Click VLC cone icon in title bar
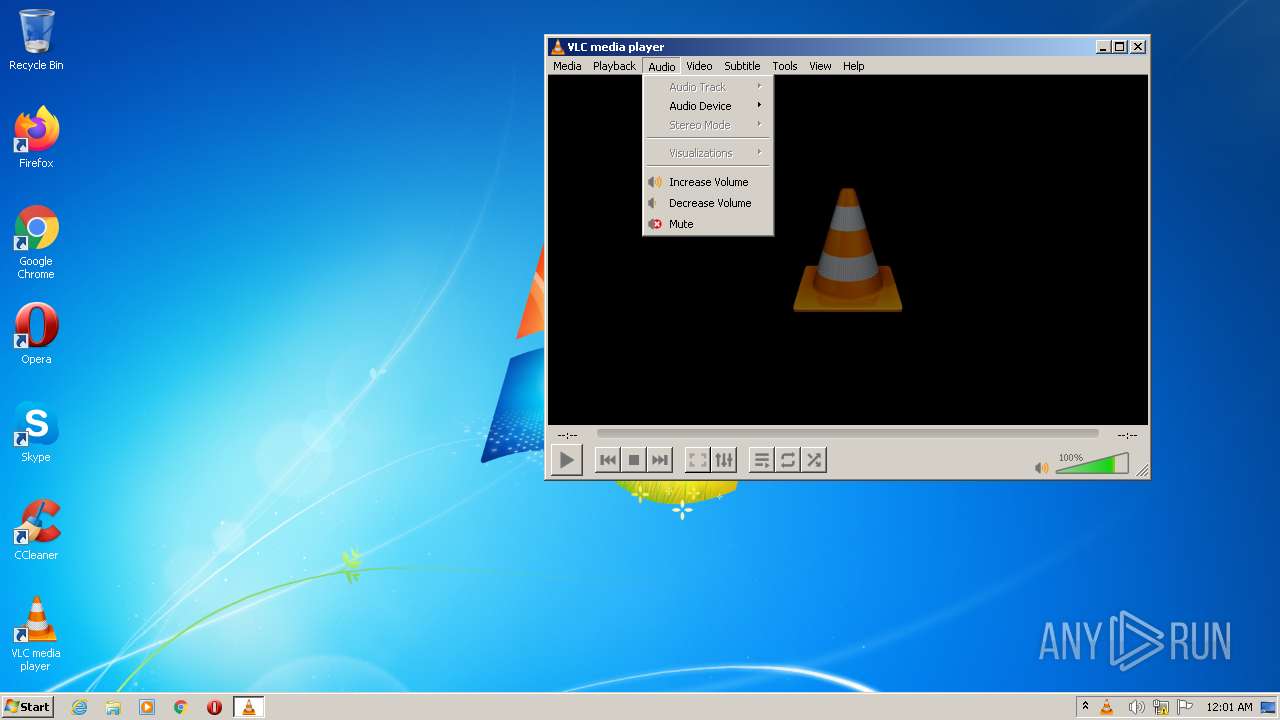Screen dimensions: 1280x720 coord(557,47)
